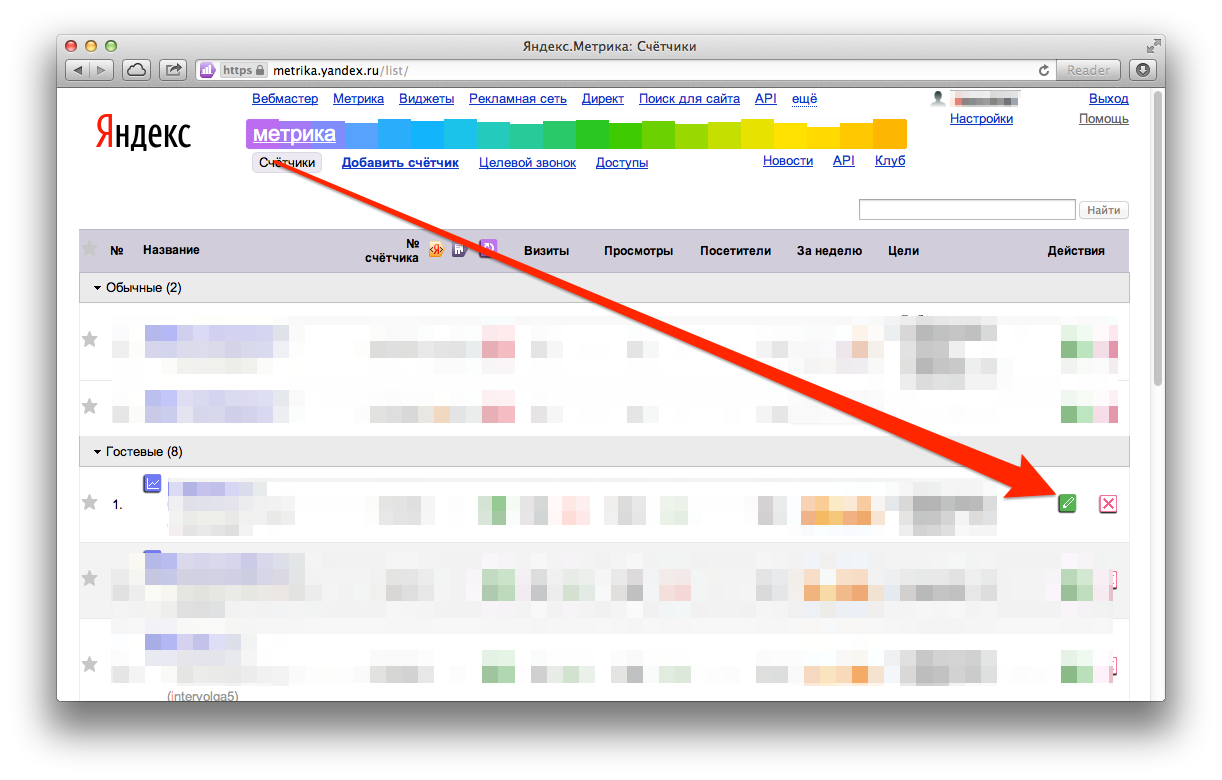The height and width of the screenshot is (780, 1222).
Task: Star the second counter under Обычные
Action: (x=90, y=406)
